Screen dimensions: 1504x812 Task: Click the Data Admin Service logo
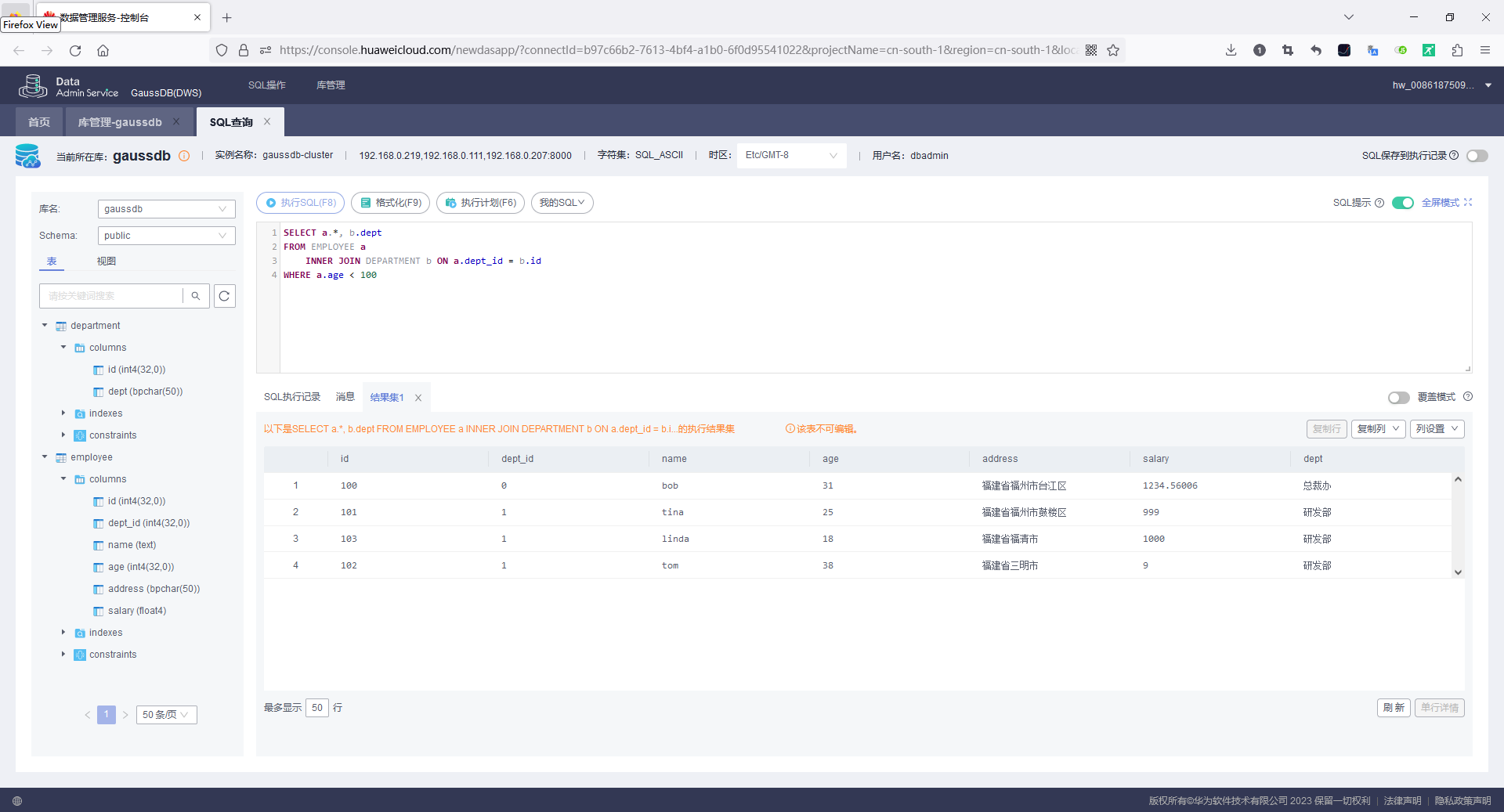[x=33, y=86]
